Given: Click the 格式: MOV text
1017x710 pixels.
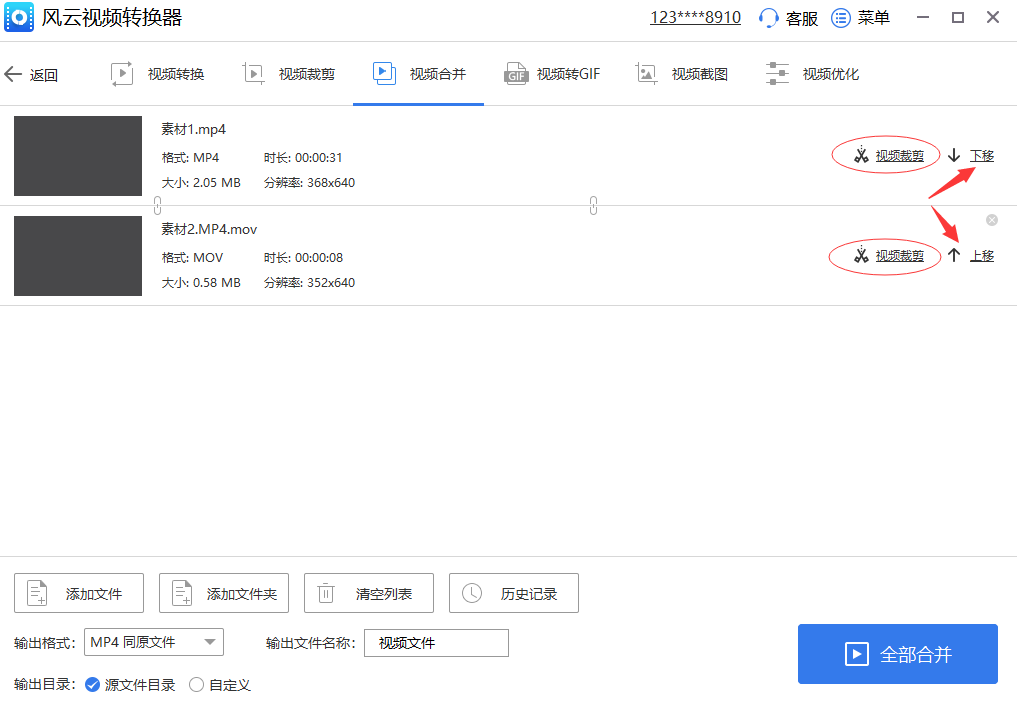Looking at the screenshot, I should coord(192,257).
